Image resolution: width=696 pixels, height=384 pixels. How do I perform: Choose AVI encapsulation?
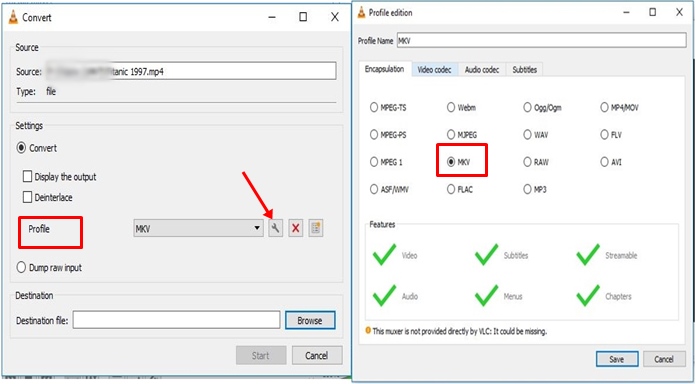point(604,162)
